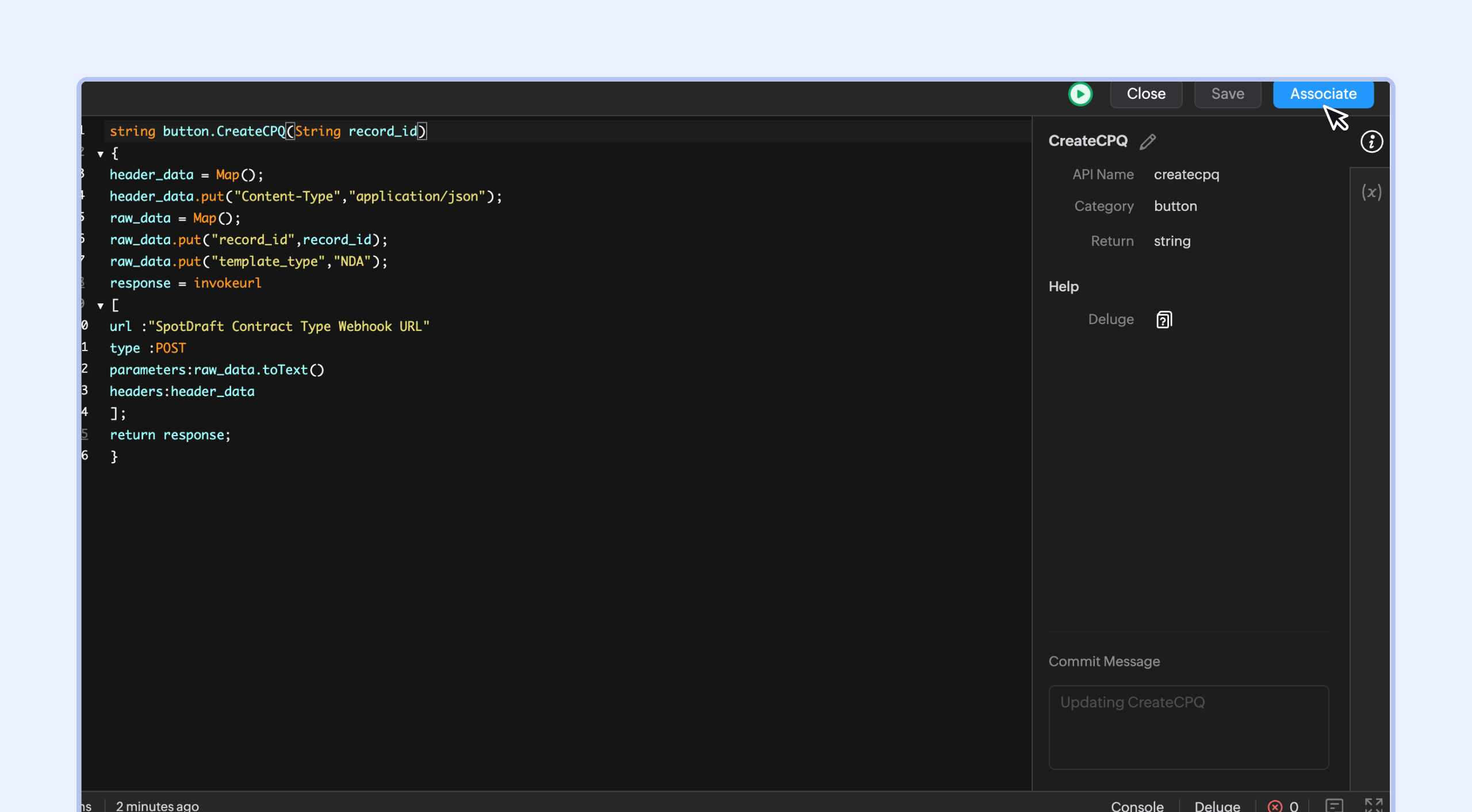The width and height of the screenshot is (1472, 812).
Task: Run the function with green play button
Action: [x=1080, y=94]
